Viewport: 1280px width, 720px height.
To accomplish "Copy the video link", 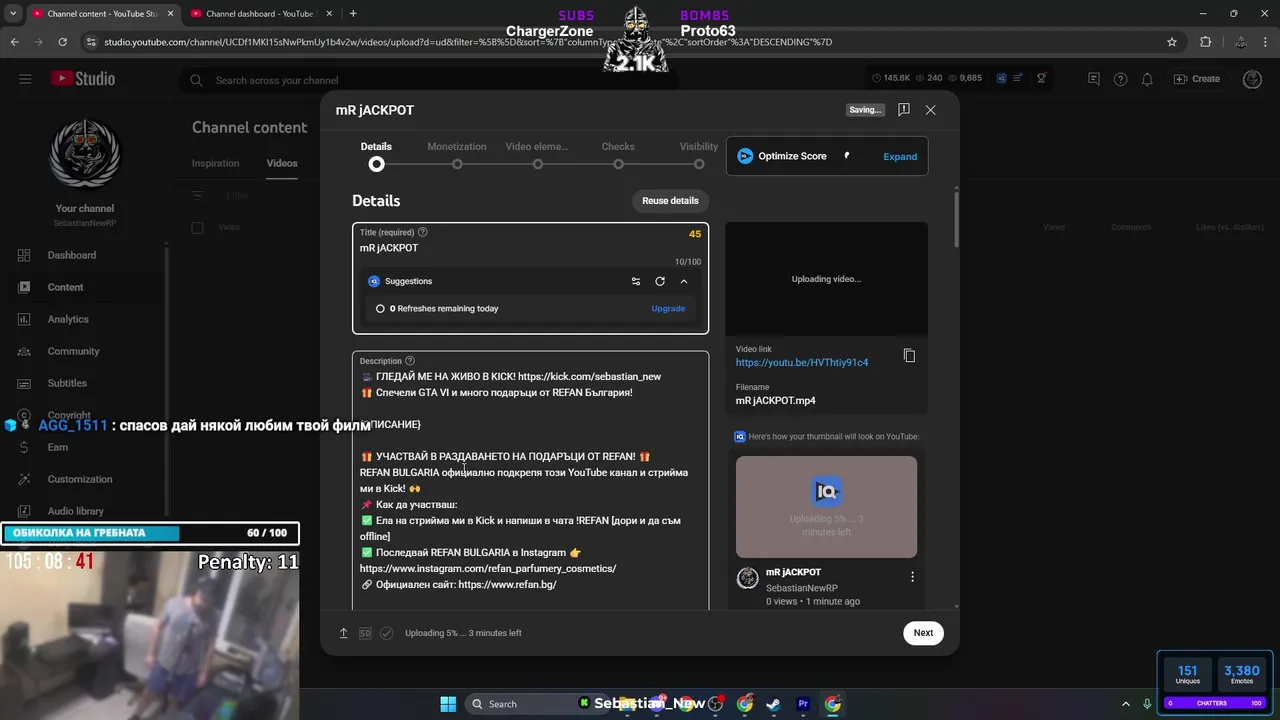I will point(909,355).
